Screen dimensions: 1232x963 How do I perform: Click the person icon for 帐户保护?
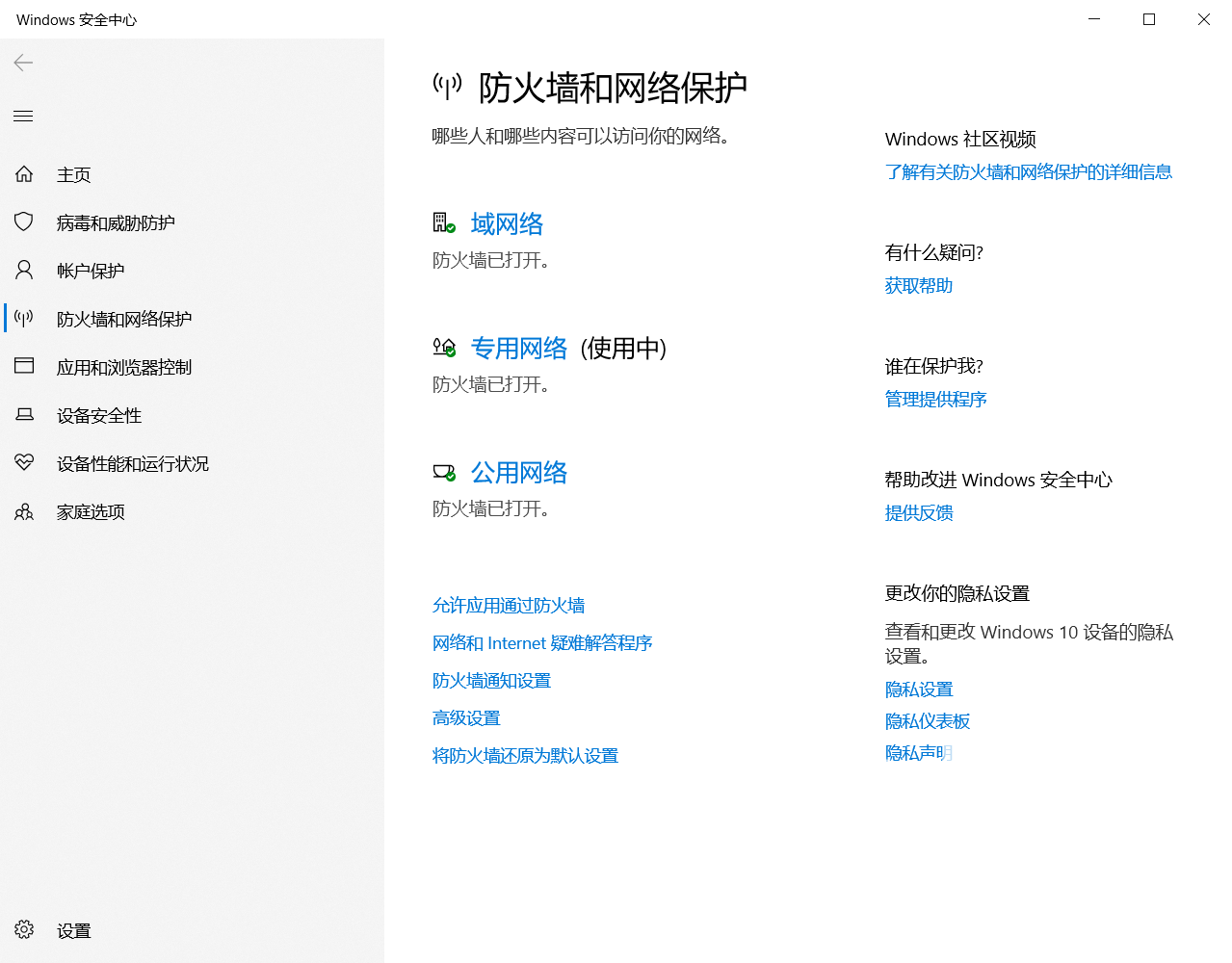point(24,271)
